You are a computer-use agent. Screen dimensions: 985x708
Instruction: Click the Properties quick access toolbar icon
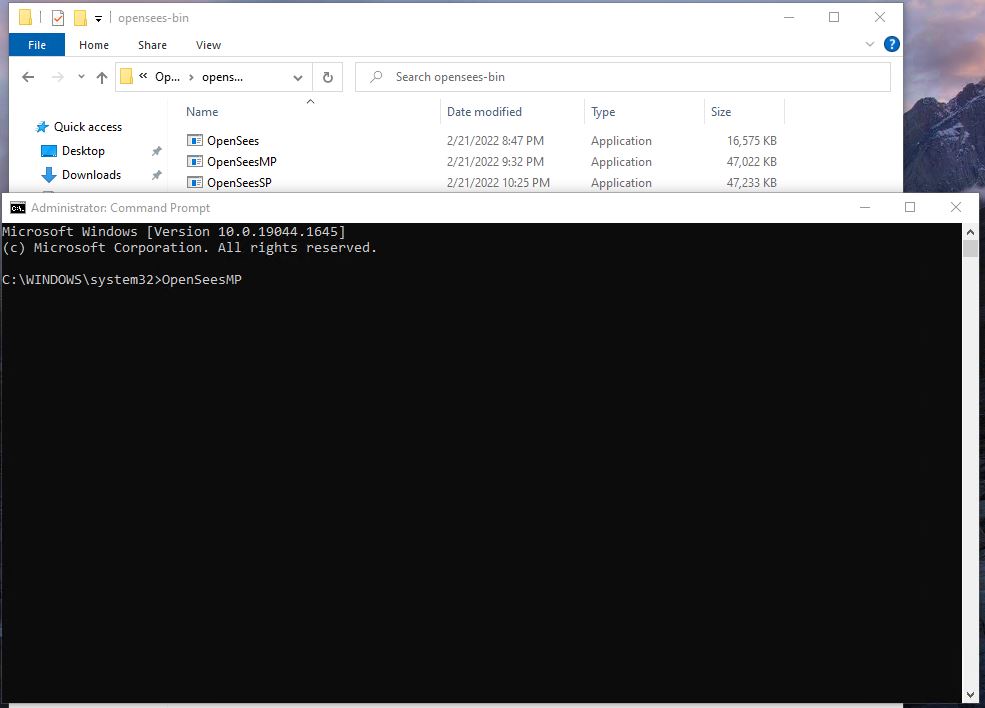click(57, 18)
